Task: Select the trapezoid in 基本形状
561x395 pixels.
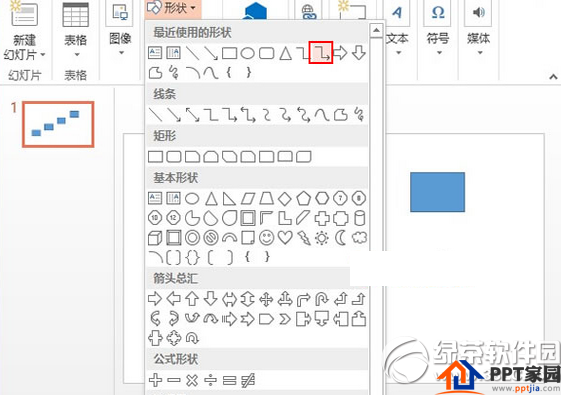Action: pyautogui.click(x=267, y=198)
